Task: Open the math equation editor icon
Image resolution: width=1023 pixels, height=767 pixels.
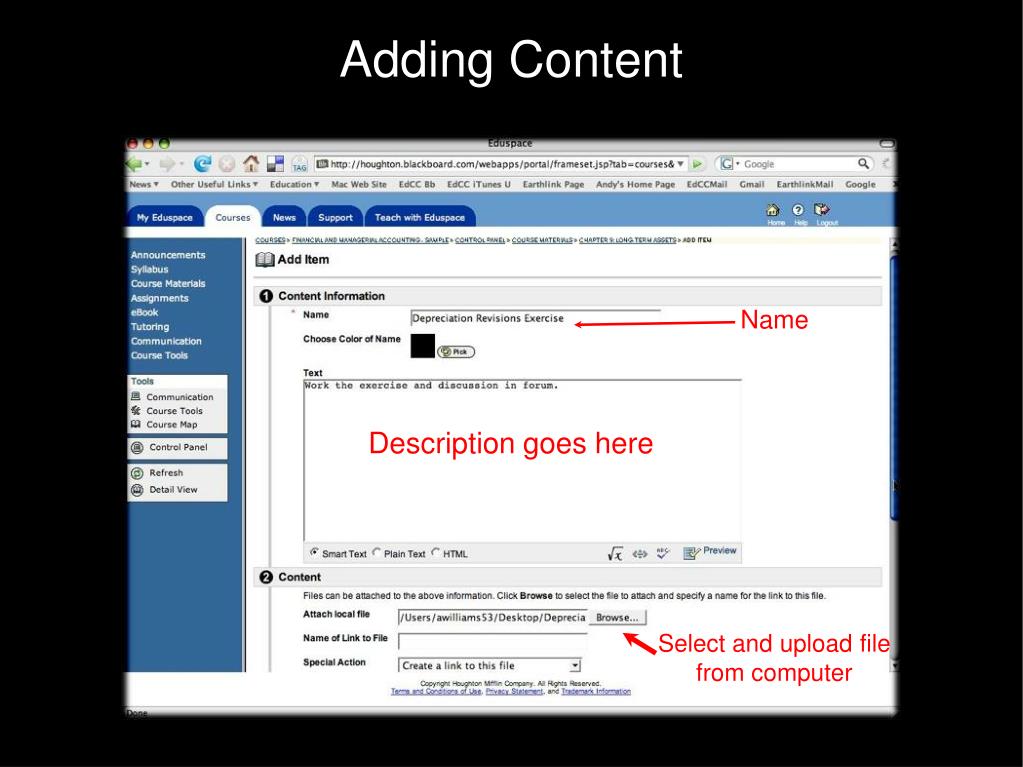Action: click(x=615, y=554)
